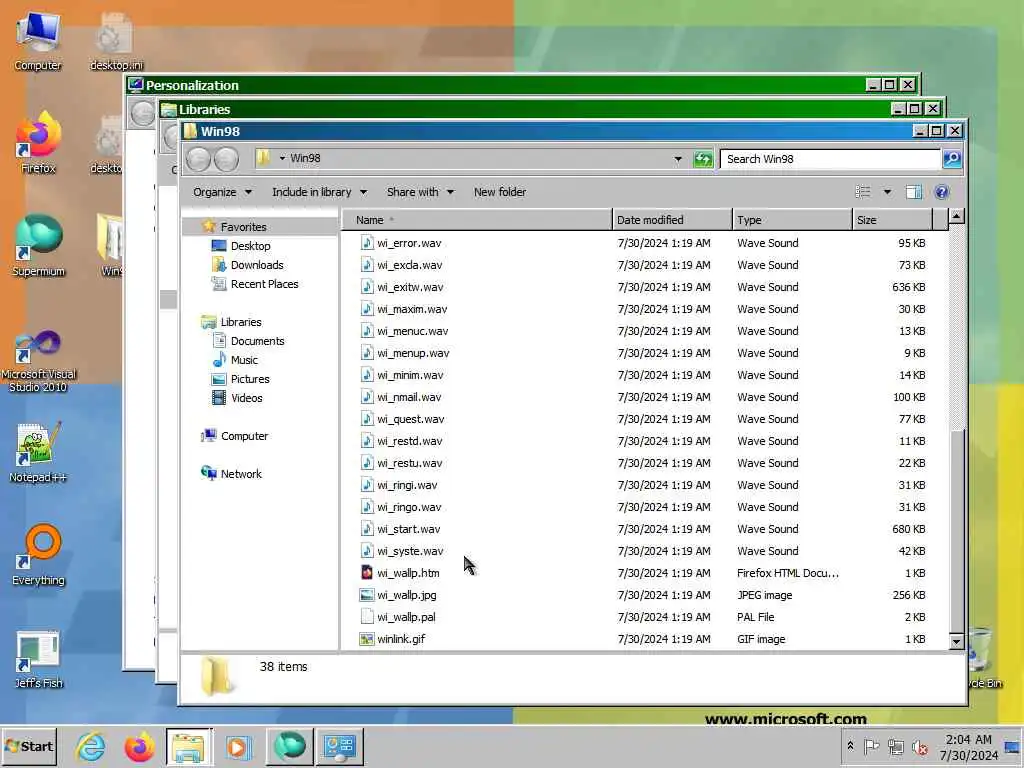Viewport: 1024px width, 768px height.
Task: Click the Forward navigation button in Win98 window
Action: coord(226,159)
